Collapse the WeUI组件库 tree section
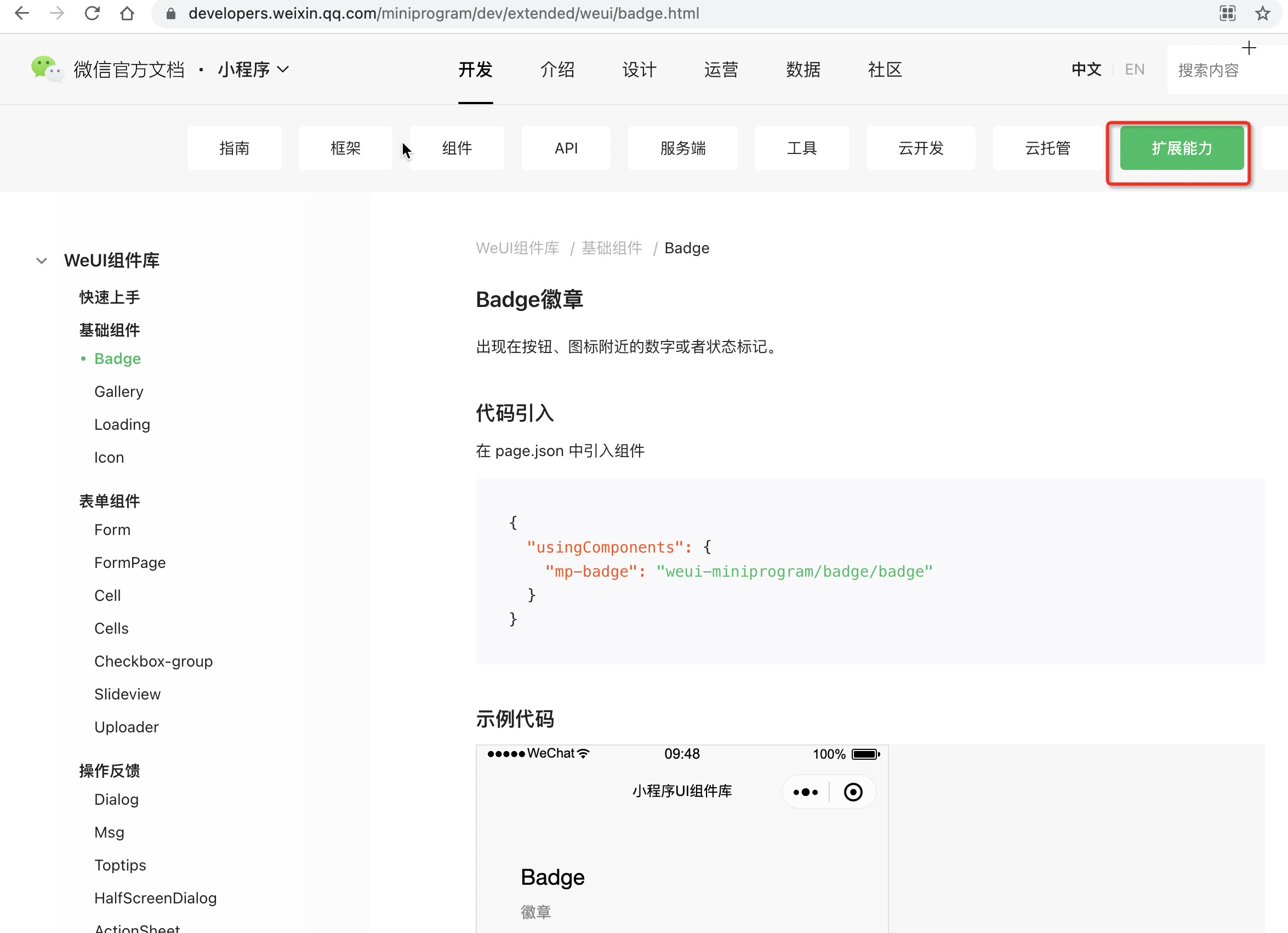 pyautogui.click(x=42, y=260)
